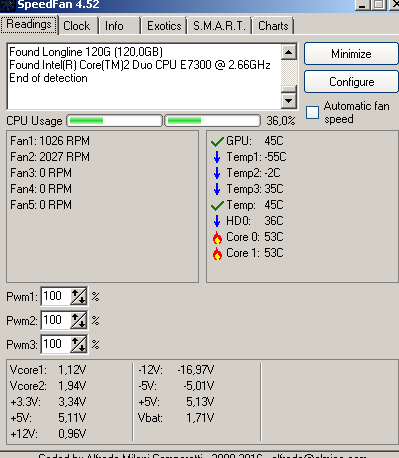Image resolution: width=399 pixels, height=458 pixels.
Task: Click the blue down arrow beside Temp3
Action: (217, 189)
